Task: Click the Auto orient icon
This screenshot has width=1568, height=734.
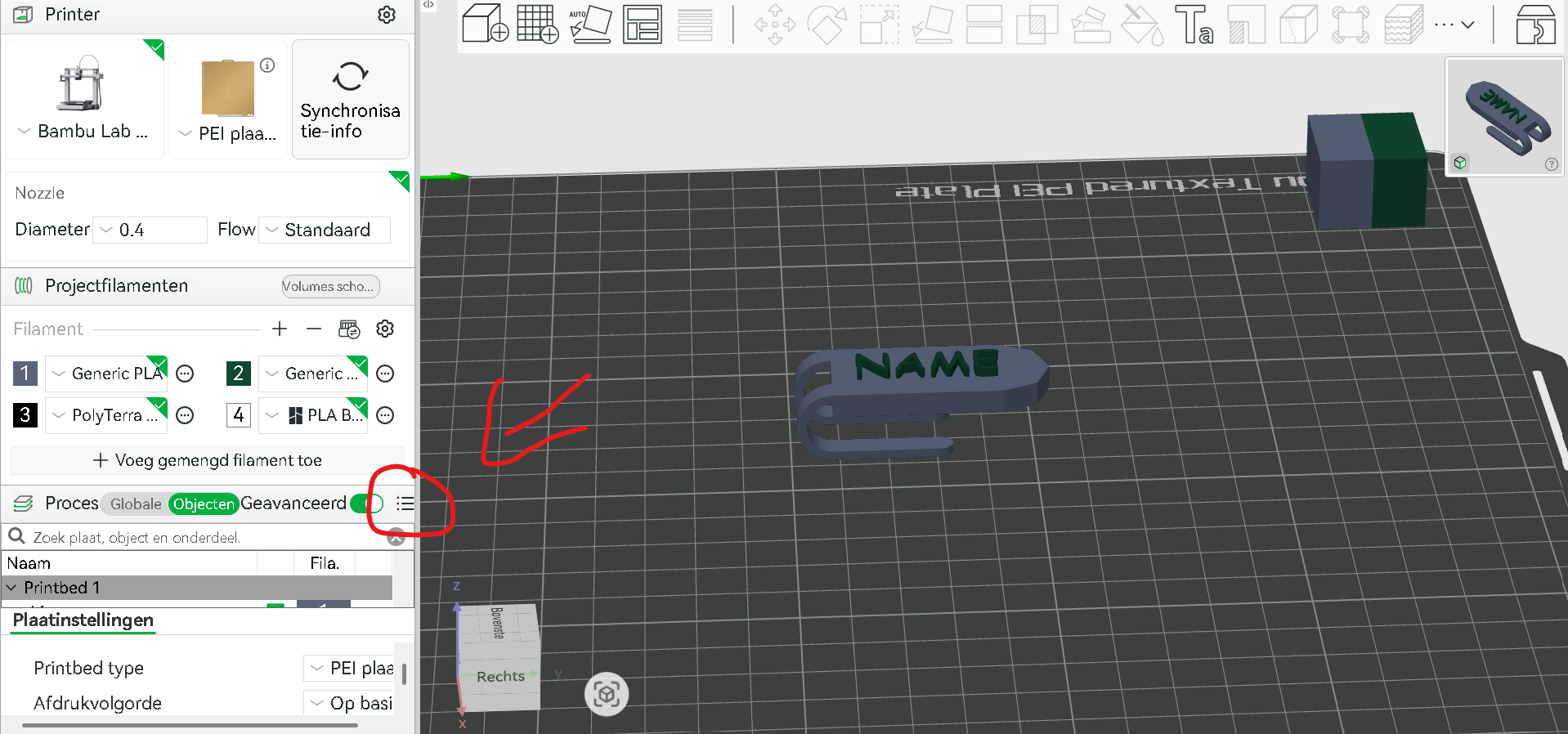Action: (x=590, y=25)
